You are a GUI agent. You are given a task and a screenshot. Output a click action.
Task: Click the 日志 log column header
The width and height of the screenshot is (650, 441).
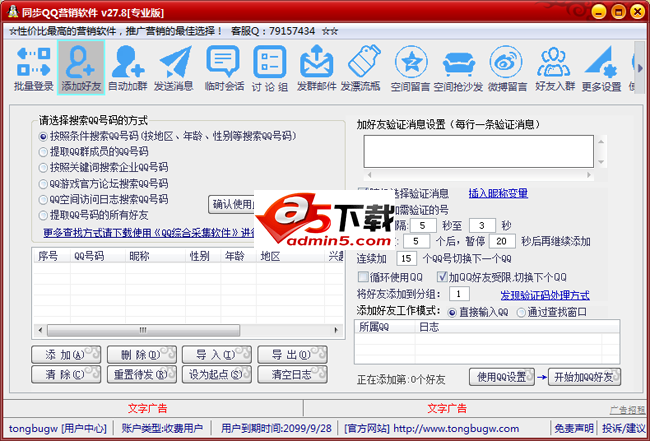click(x=508, y=327)
